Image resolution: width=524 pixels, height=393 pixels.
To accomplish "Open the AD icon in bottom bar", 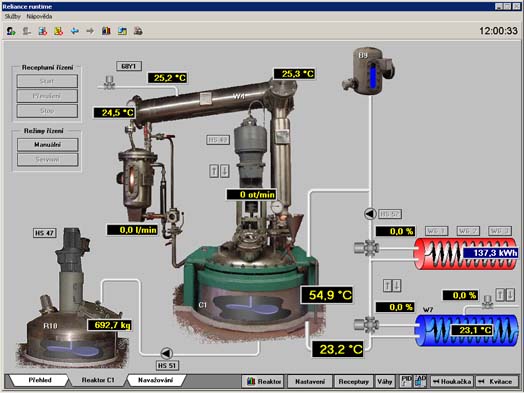I will (421, 381).
